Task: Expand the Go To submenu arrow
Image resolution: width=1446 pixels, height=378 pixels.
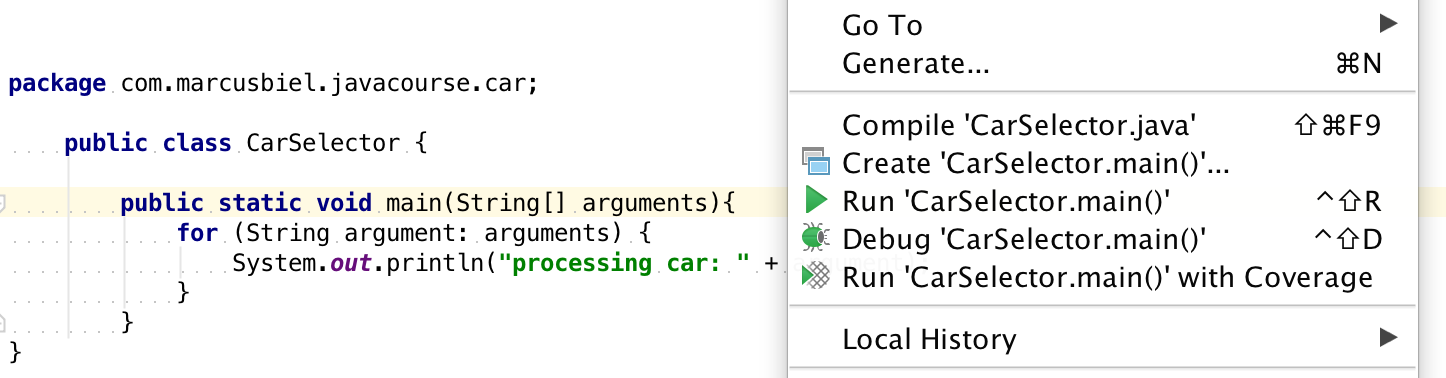Action: (1386, 23)
